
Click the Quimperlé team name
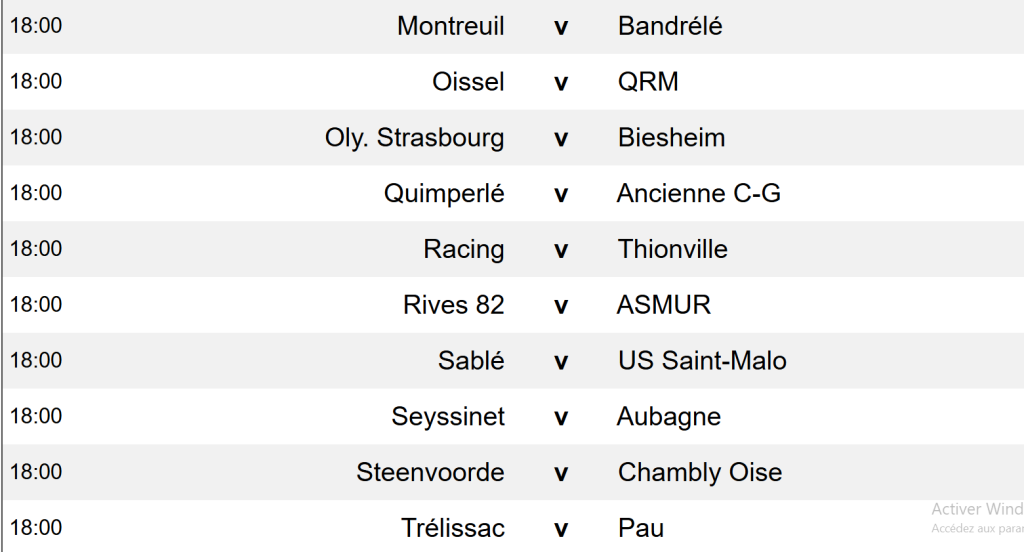click(x=444, y=194)
